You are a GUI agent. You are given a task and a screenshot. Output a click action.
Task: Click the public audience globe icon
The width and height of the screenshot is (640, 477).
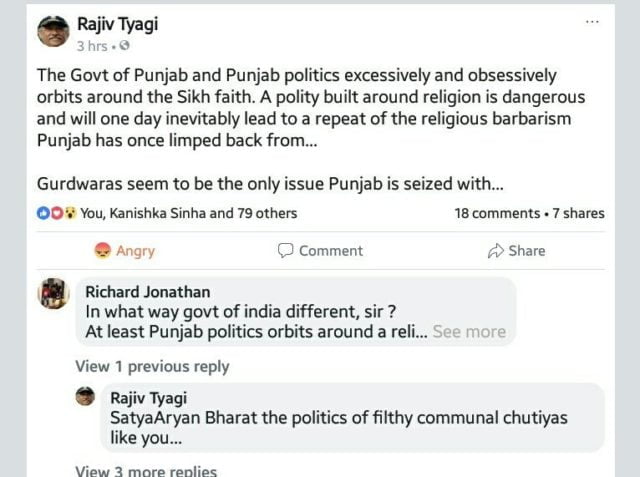124,46
